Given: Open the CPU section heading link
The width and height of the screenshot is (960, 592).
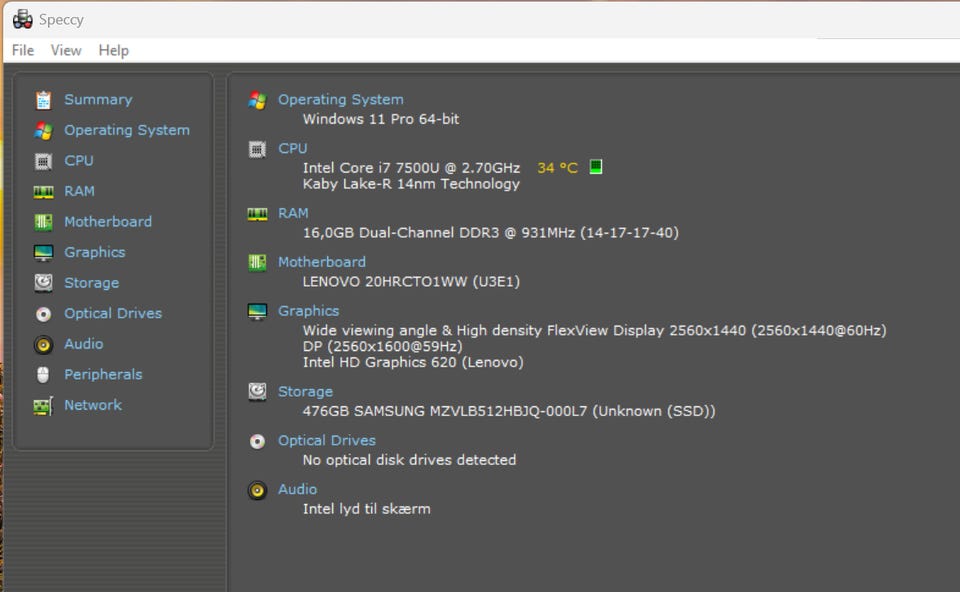Looking at the screenshot, I should tap(292, 148).
